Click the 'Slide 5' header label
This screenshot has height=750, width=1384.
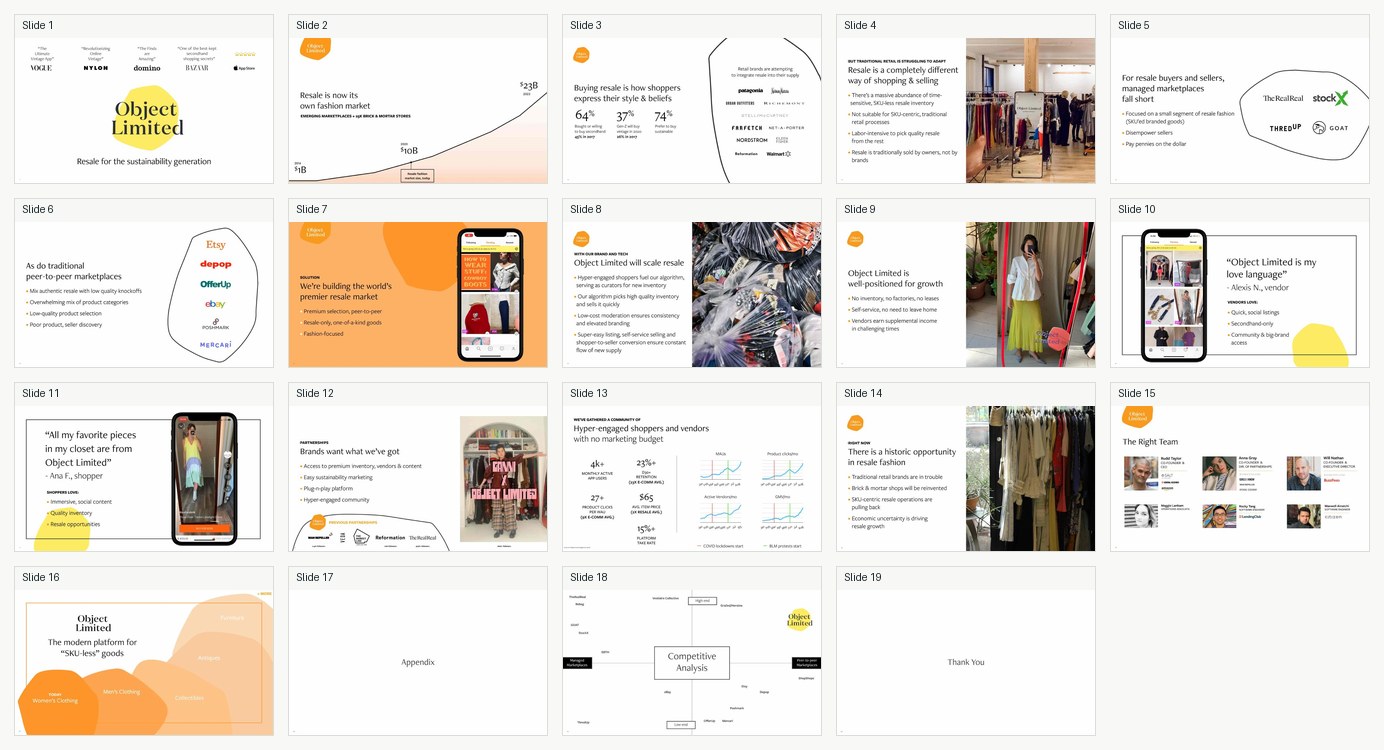(x=1134, y=25)
